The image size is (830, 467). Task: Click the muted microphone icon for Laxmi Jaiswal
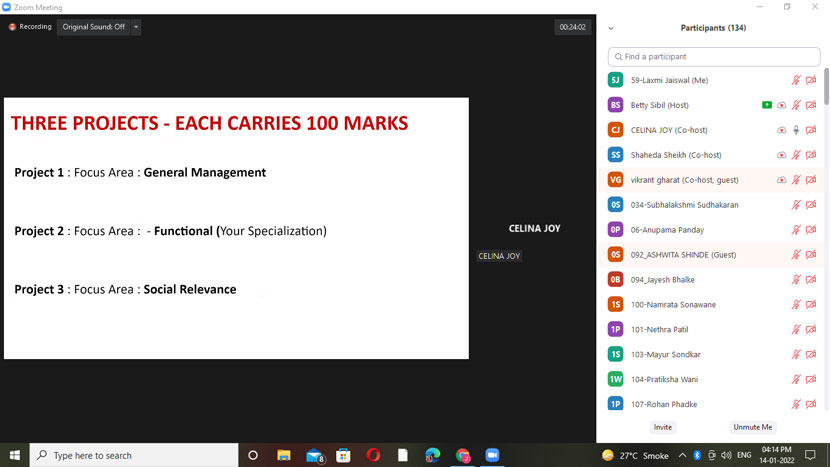click(x=796, y=80)
